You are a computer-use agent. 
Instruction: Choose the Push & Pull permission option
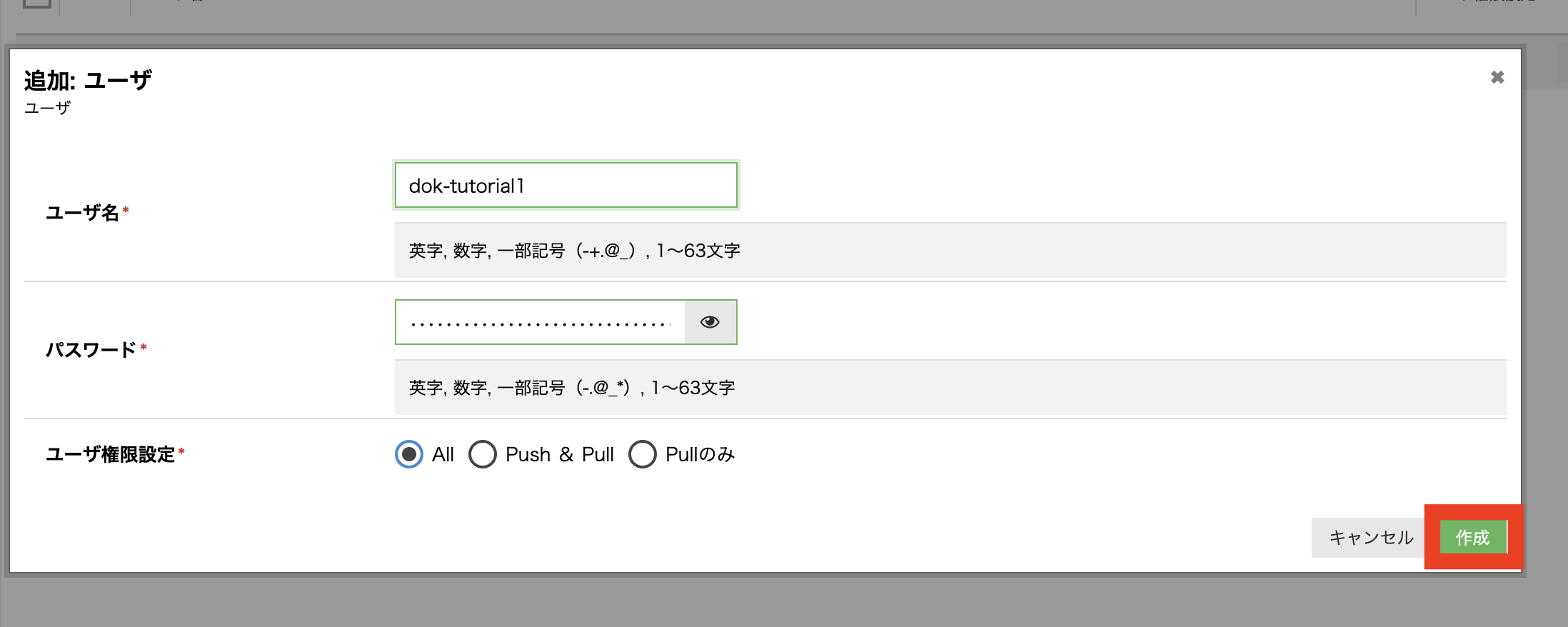pos(483,454)
